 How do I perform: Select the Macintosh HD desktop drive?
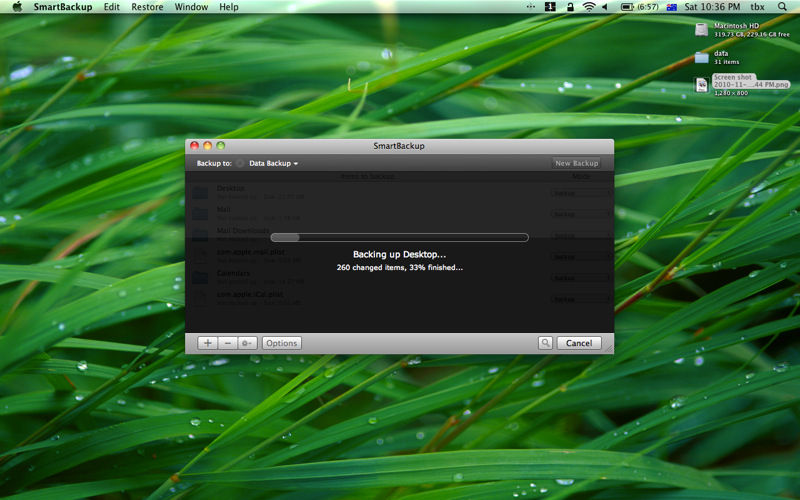[x=702, y=29]
